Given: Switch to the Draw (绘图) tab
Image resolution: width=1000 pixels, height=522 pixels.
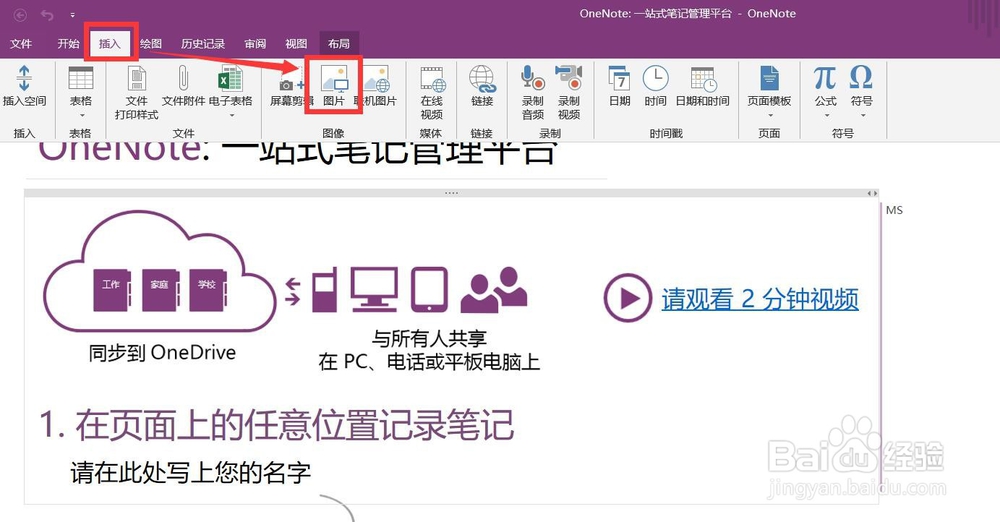Looking at the screenshot, I should click(x=151, y=43).
